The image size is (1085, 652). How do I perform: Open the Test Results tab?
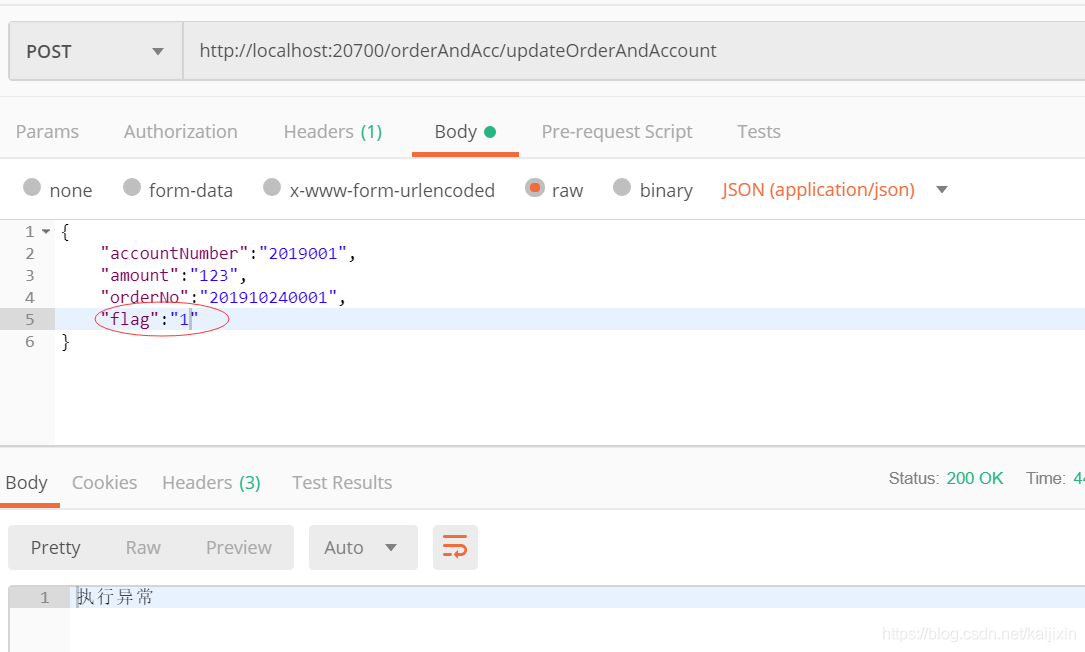pos(342,482)
